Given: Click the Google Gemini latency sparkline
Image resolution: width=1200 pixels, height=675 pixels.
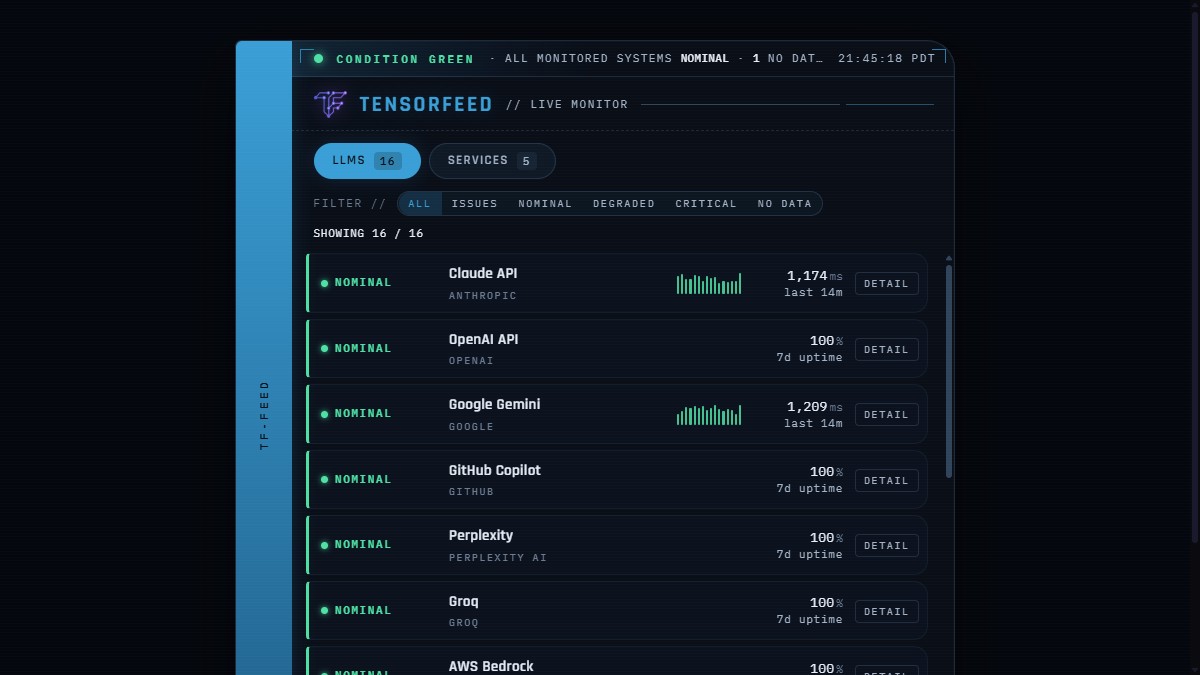Looking at the screenshot, I should (x=709, y=415).
